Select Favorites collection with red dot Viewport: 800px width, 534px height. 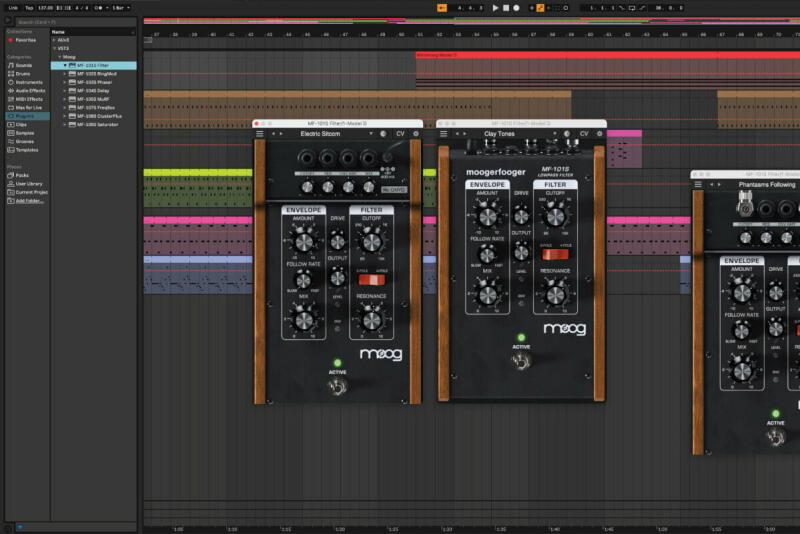(x=22, y=40)
